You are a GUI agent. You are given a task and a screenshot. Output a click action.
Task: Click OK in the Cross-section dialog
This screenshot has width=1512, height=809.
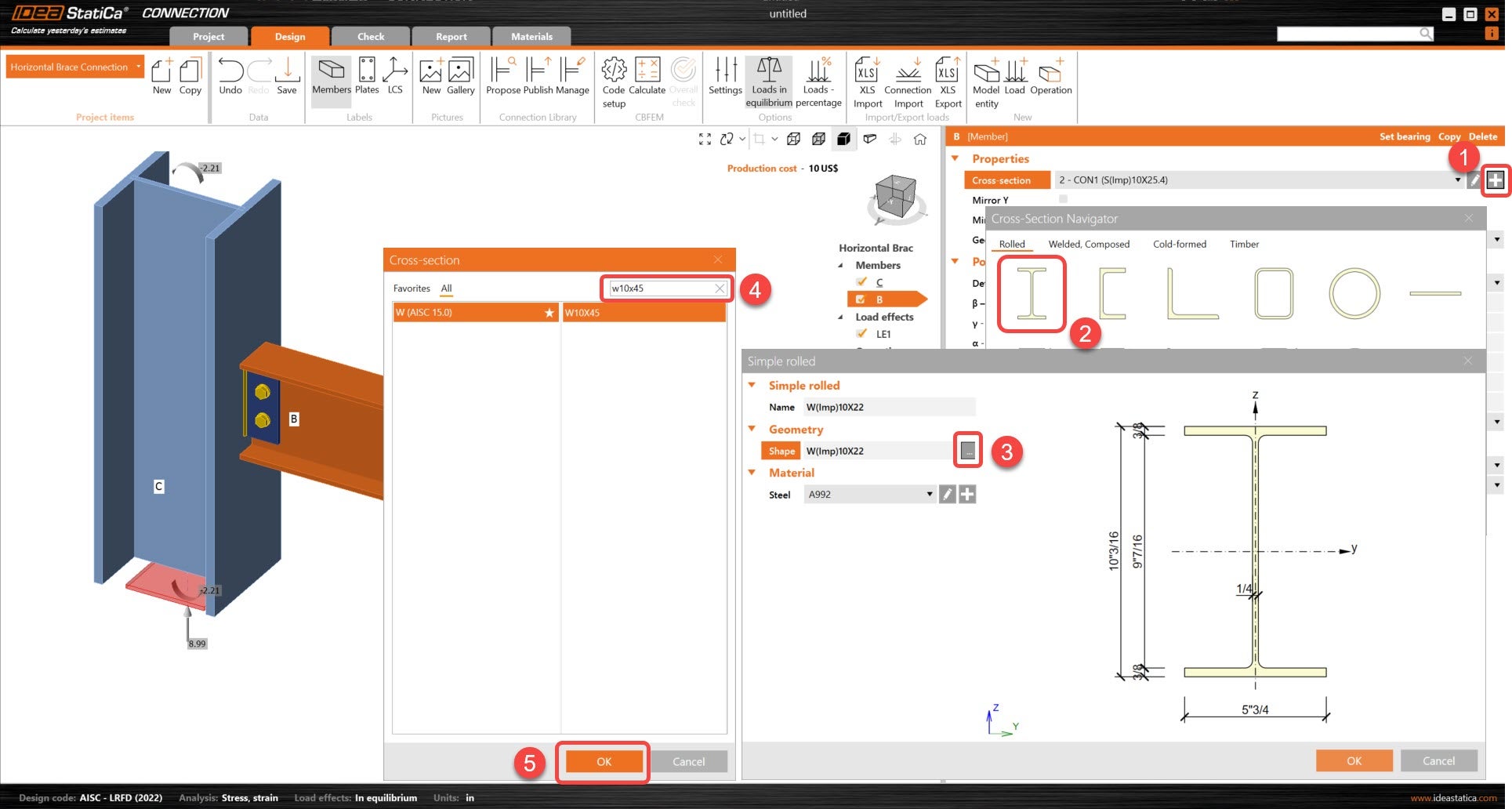[x=602, y=760]
